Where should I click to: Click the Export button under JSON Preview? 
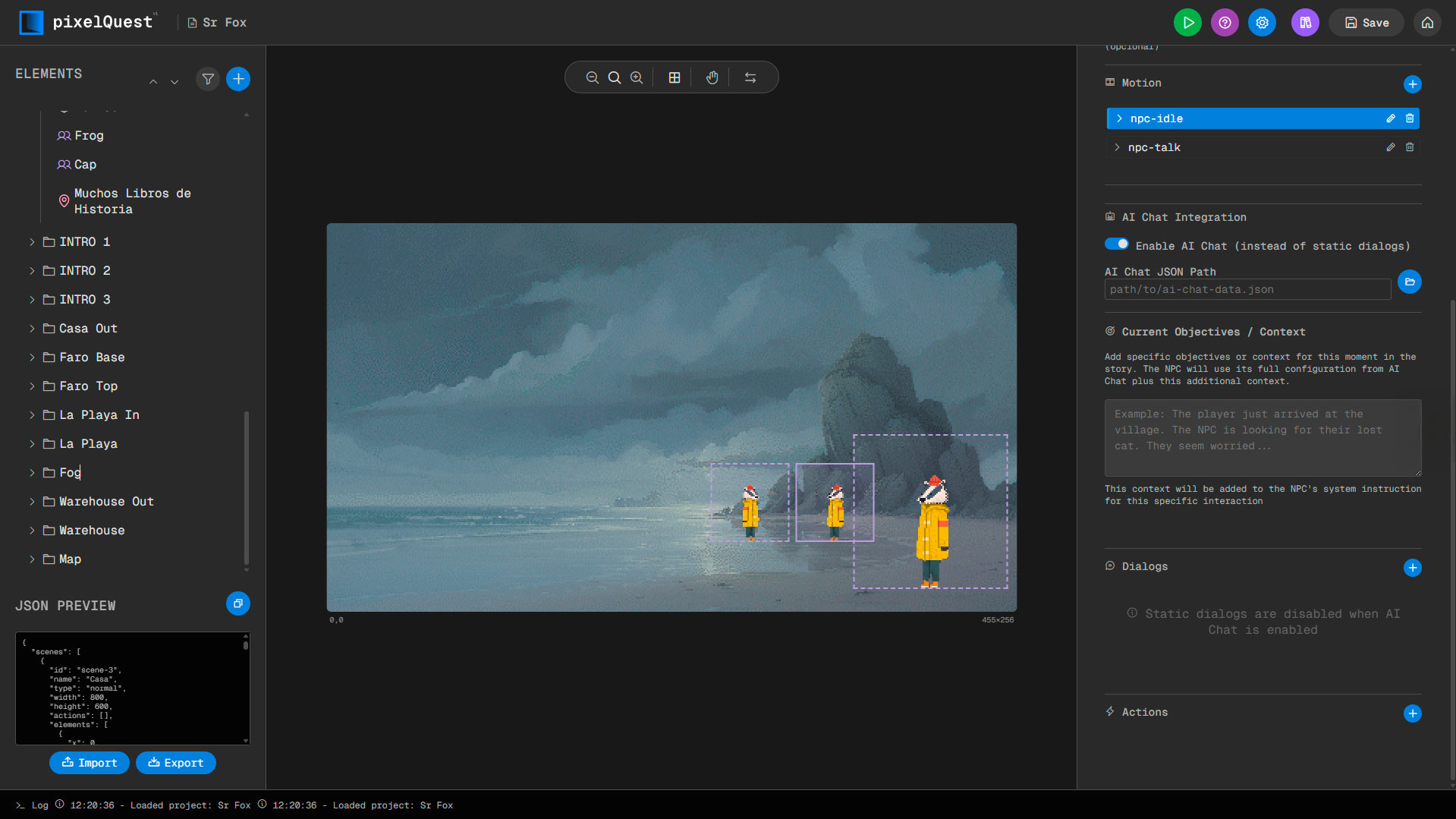(176, 762)
